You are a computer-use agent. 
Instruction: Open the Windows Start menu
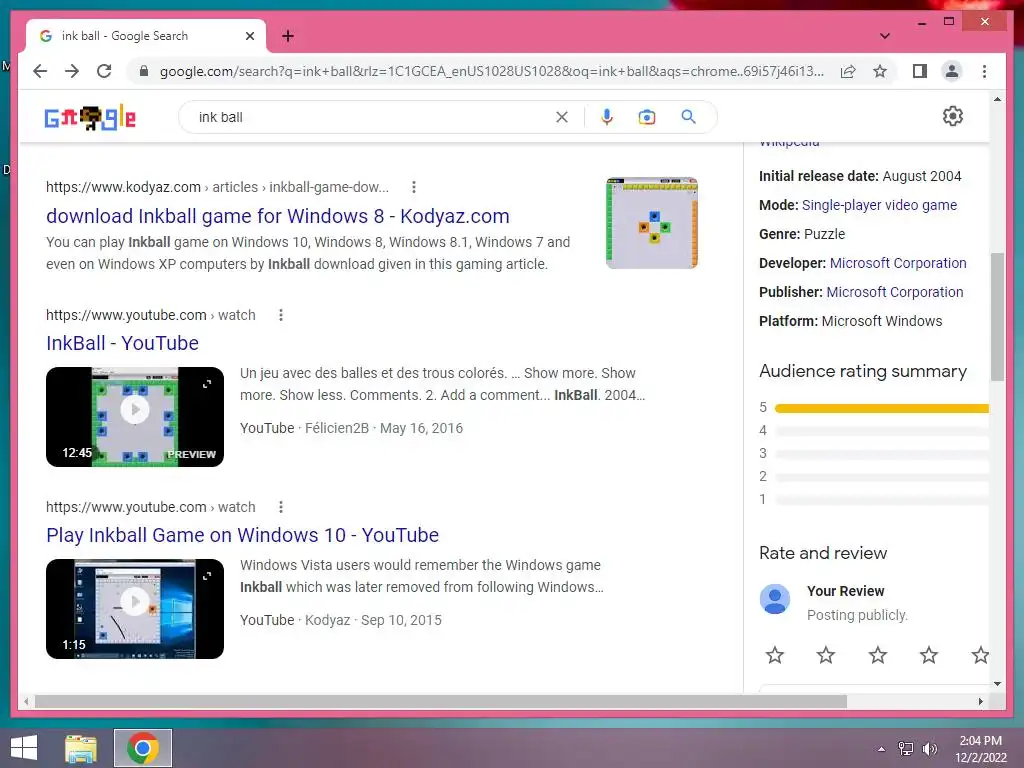[x=24, y=748]
